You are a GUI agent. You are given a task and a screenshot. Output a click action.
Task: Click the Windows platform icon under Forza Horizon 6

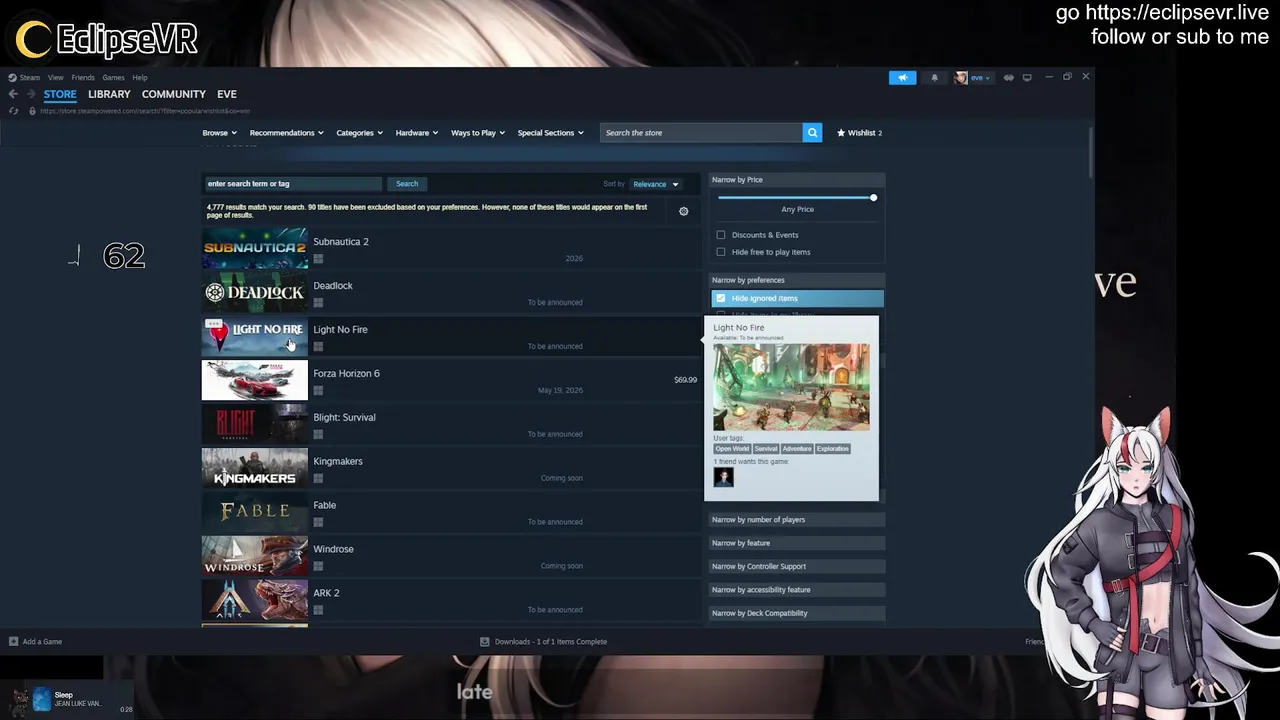click(318, 390)
